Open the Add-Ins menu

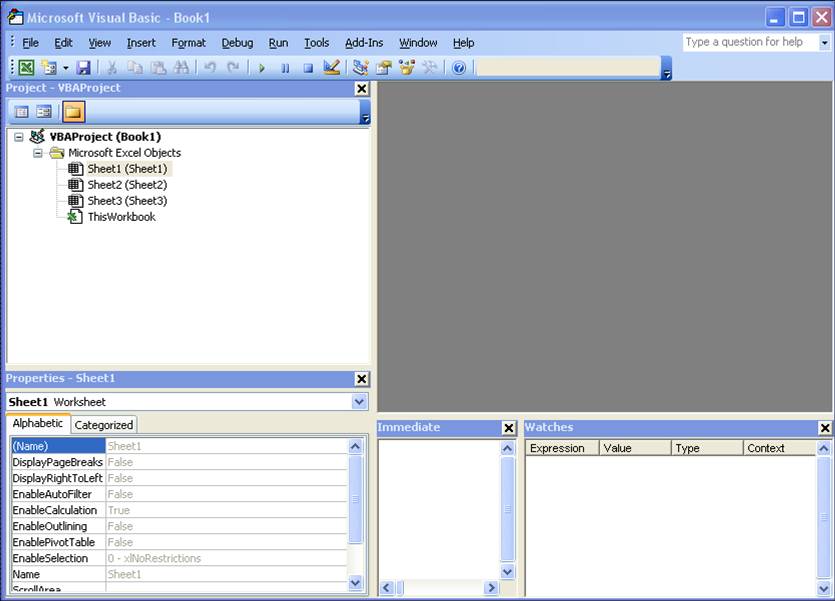tap(364, 43)
